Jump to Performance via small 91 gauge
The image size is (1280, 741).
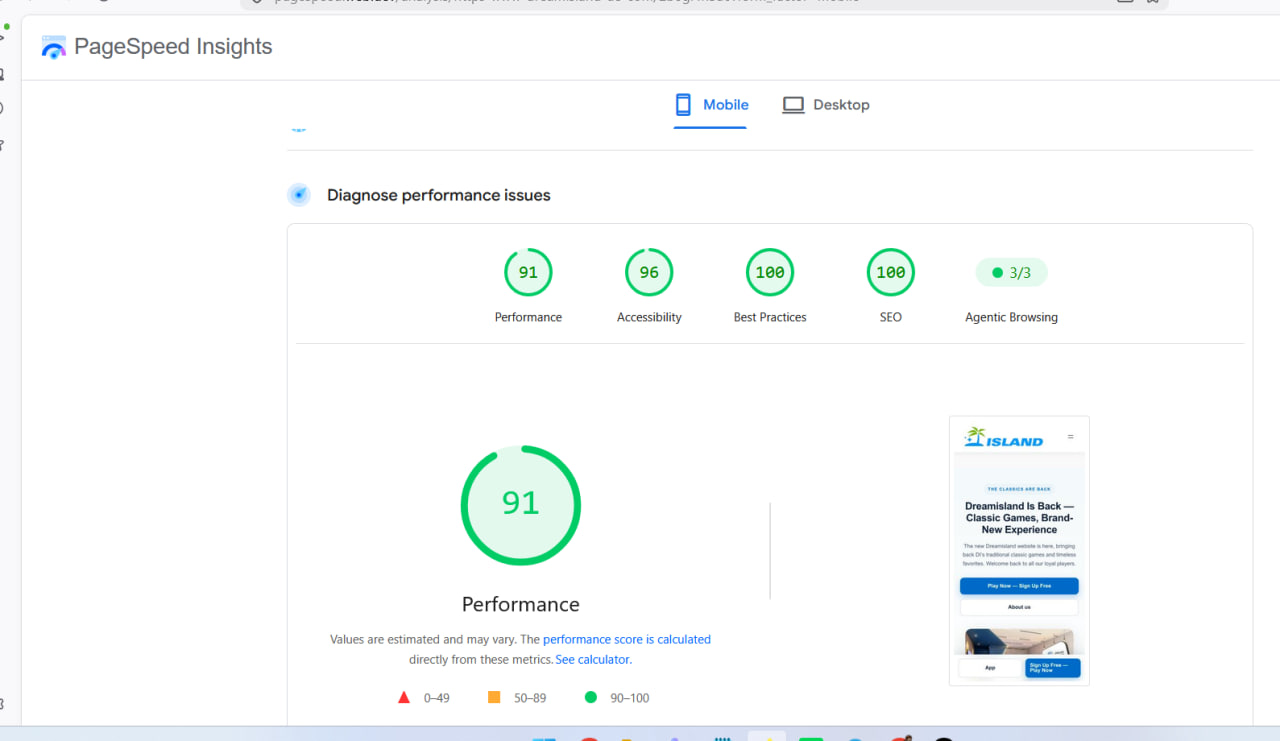click(528, 272)
